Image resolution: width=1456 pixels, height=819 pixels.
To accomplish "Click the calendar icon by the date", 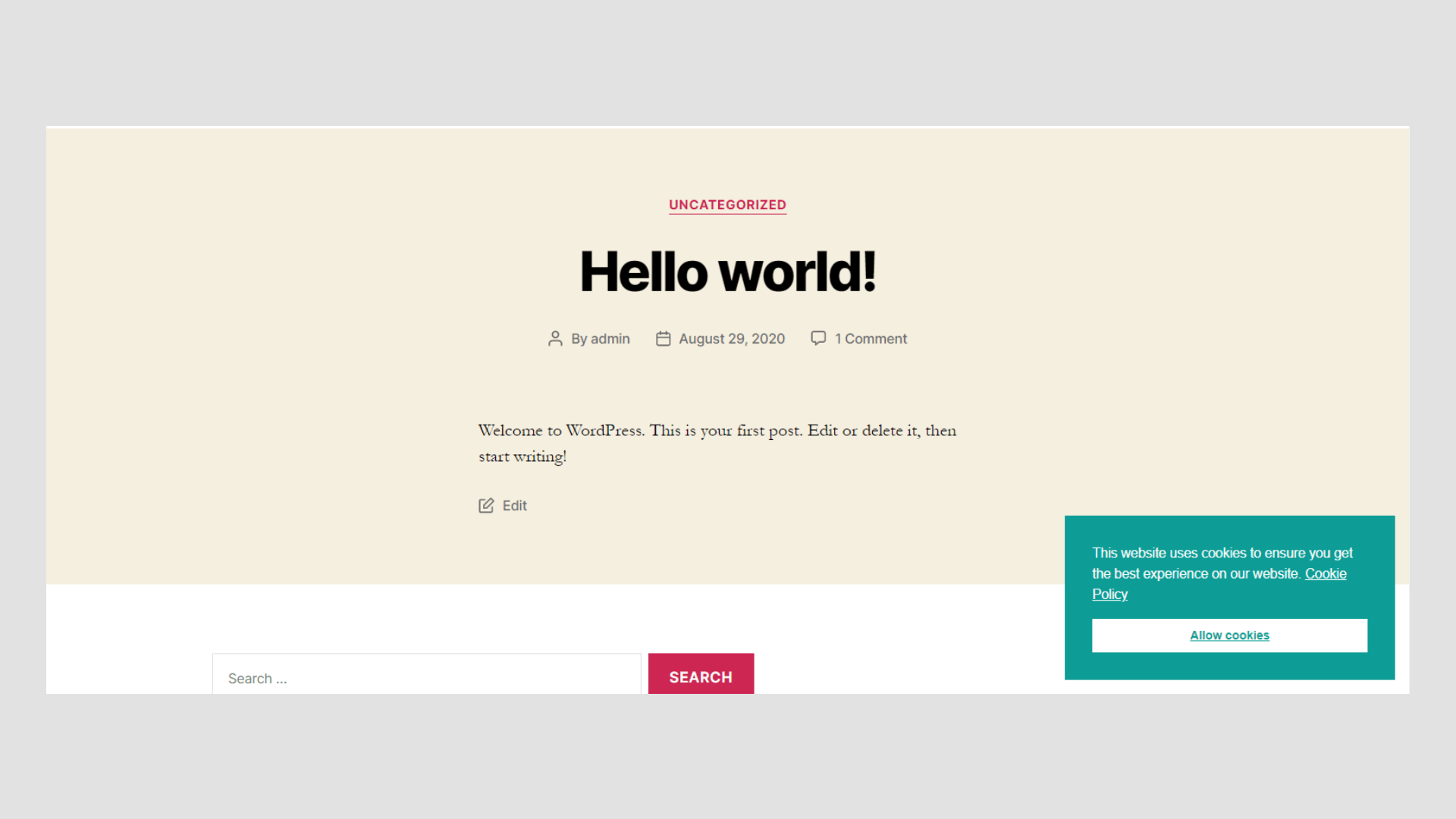I will tap(664, 338).
